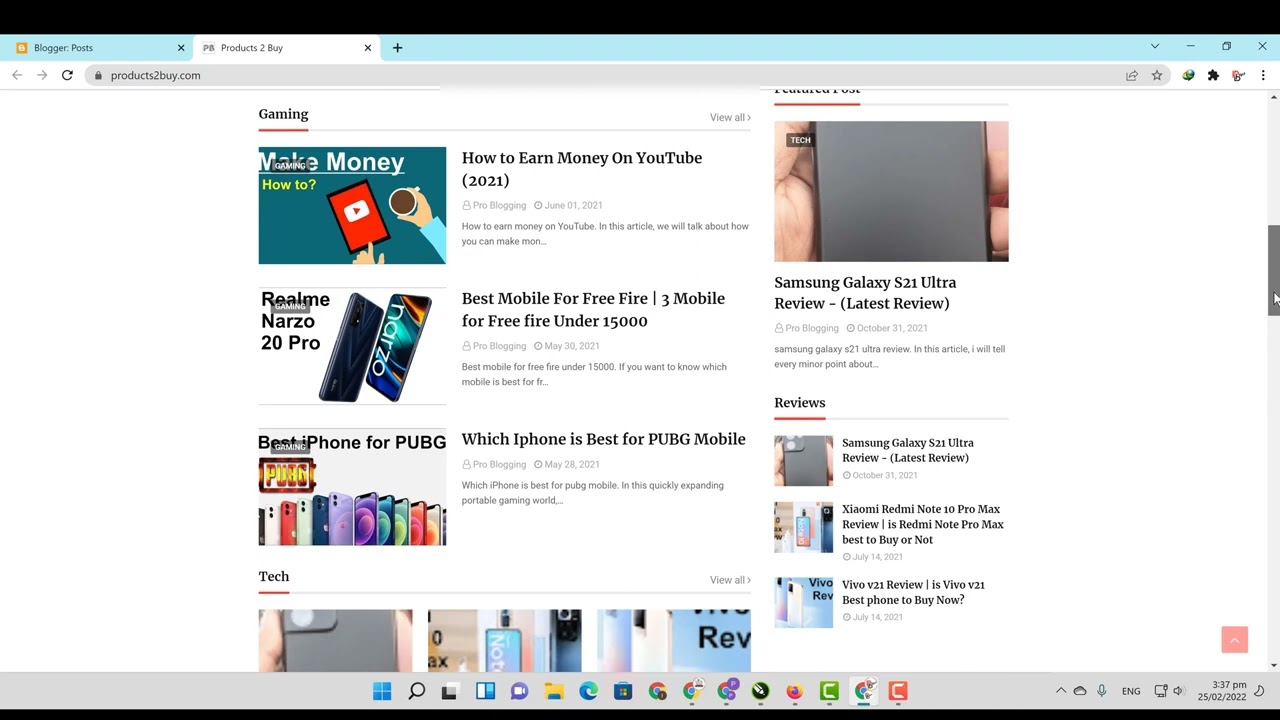The image size is (1280, 720).
Task: Launch Firefox from the taskbar
Action: 794,691
